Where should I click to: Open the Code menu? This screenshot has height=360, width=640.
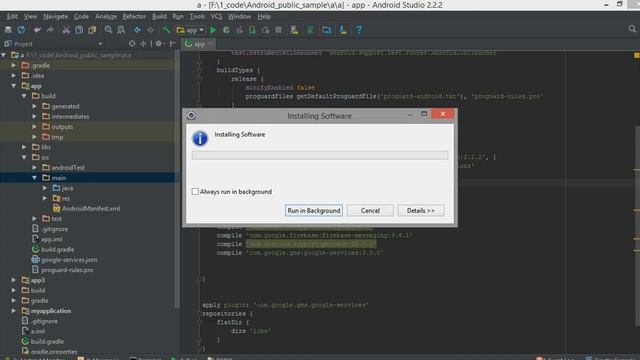click(81, 16)
